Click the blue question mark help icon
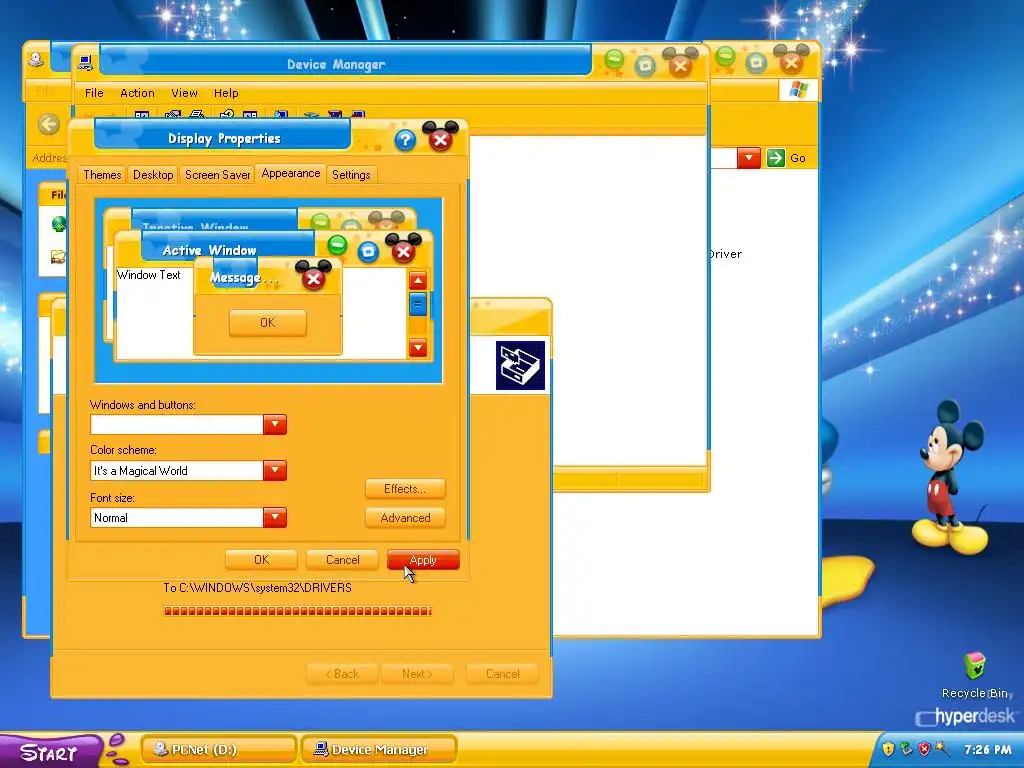 tap(405, 140)
